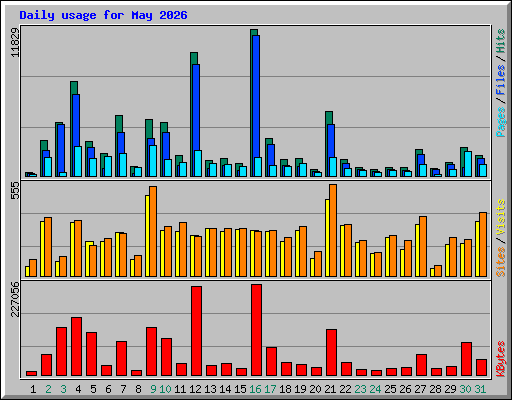Click day label 21 on the x-axis
512x400 pixels.
point(330,389)
